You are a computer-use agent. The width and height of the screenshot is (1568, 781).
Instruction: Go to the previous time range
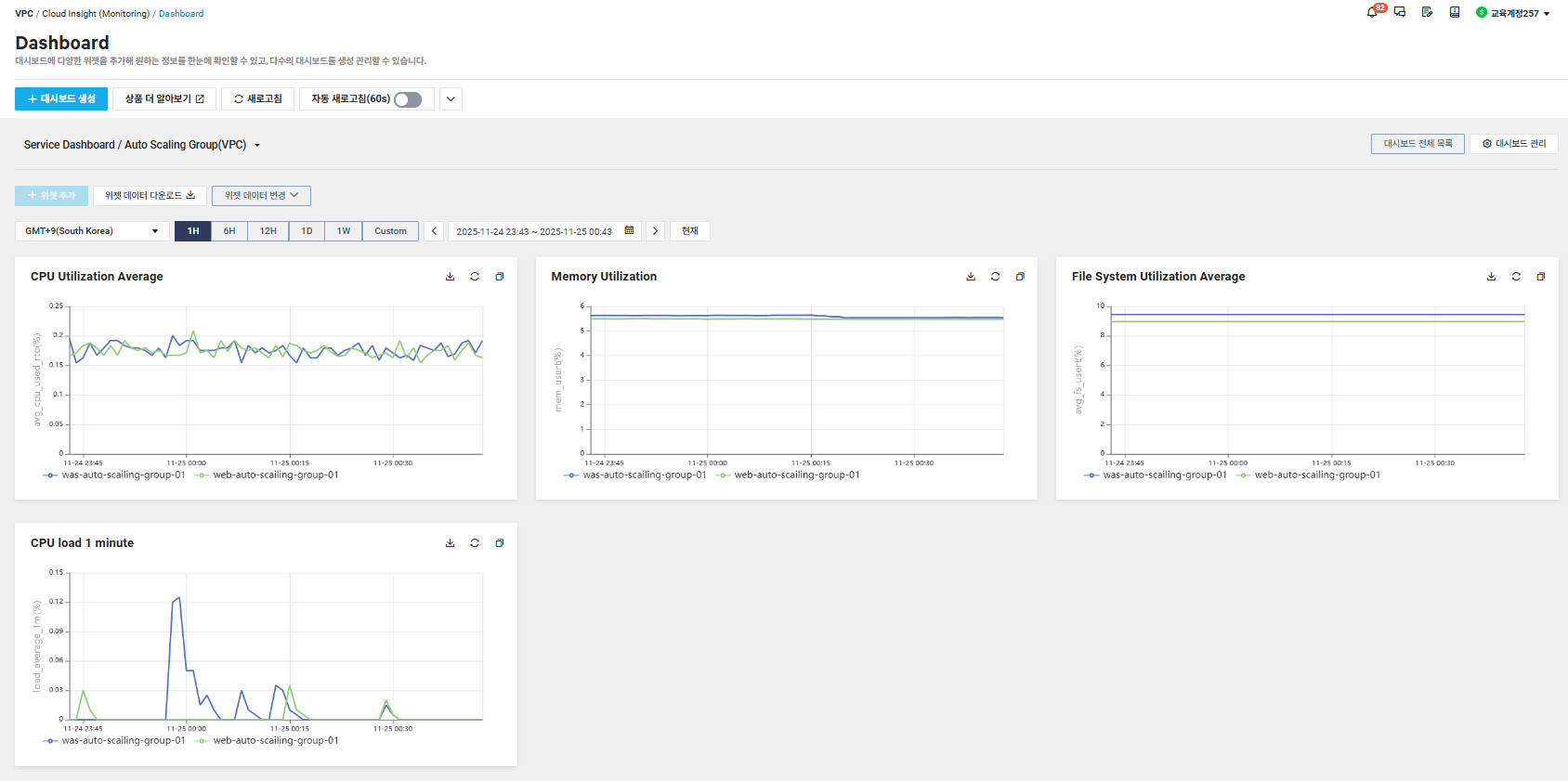434,231
